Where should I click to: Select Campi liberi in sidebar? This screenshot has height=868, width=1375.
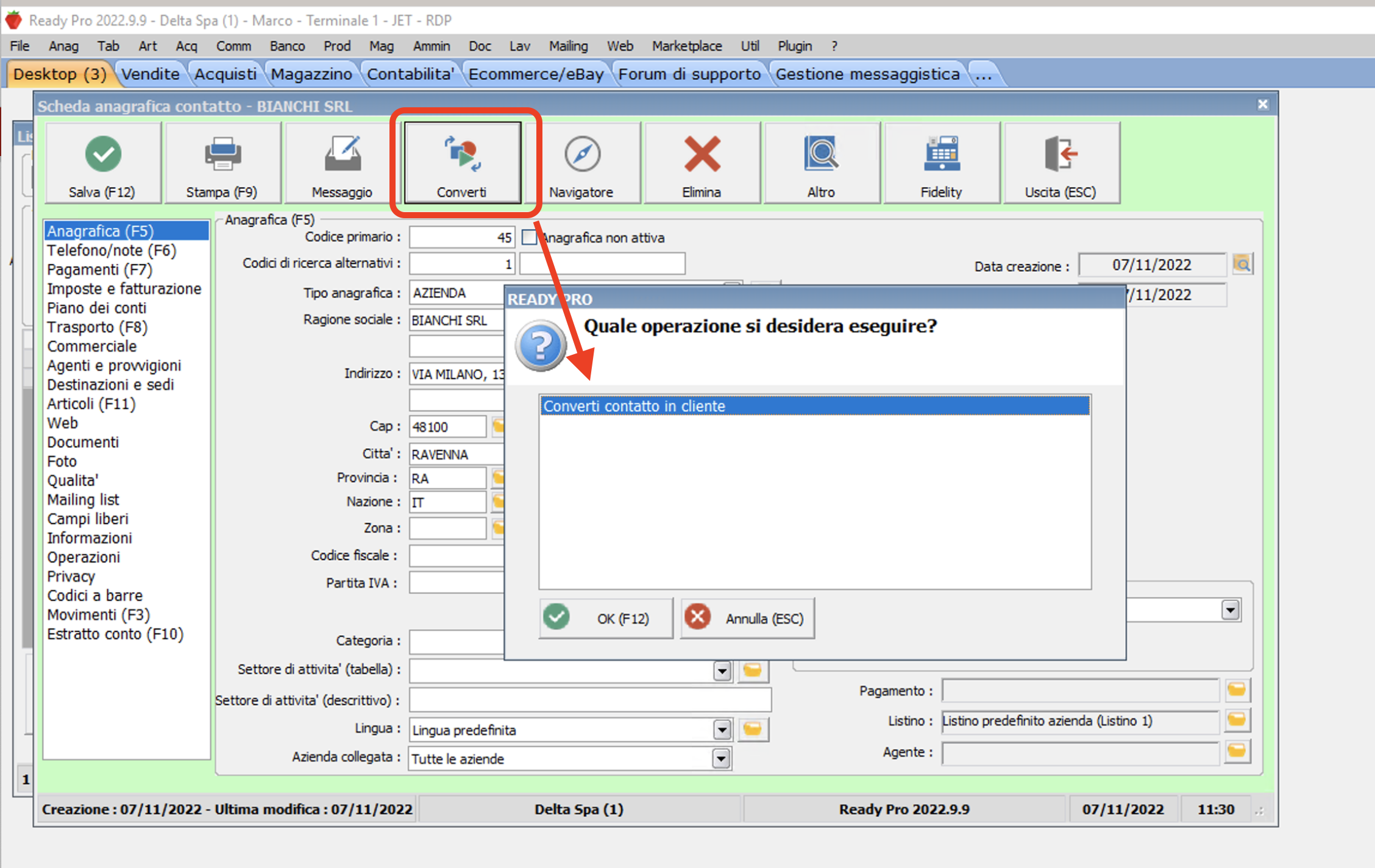pyautogui.click(x=88, y=519)
